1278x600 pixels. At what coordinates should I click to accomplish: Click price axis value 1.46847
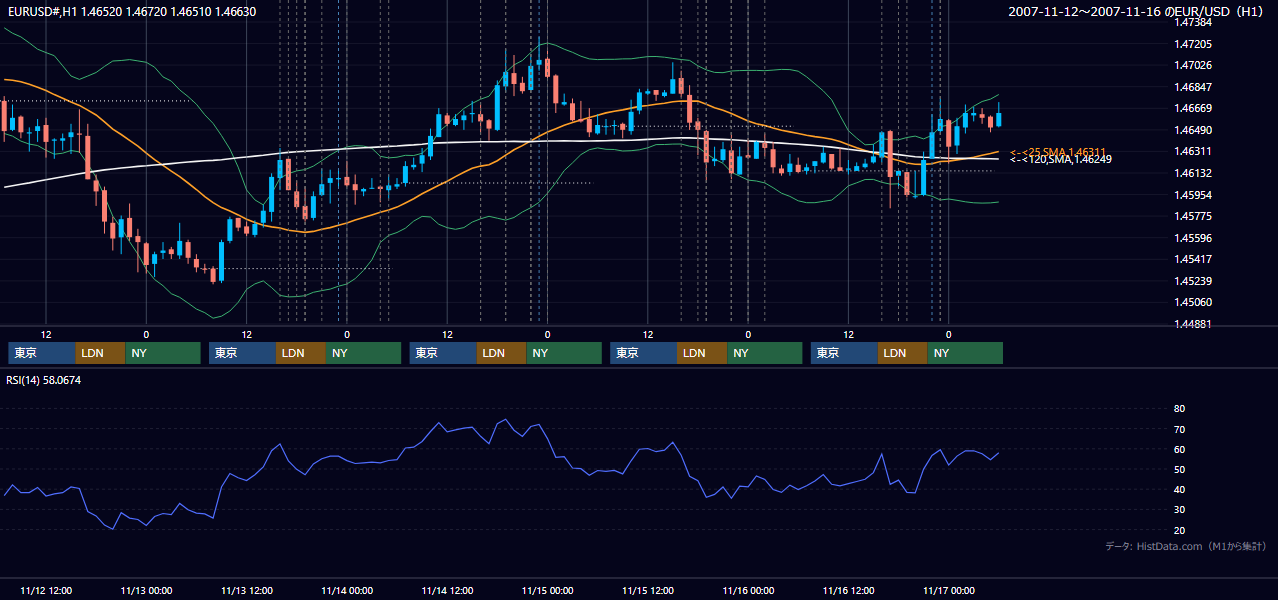click(1193, 88)
